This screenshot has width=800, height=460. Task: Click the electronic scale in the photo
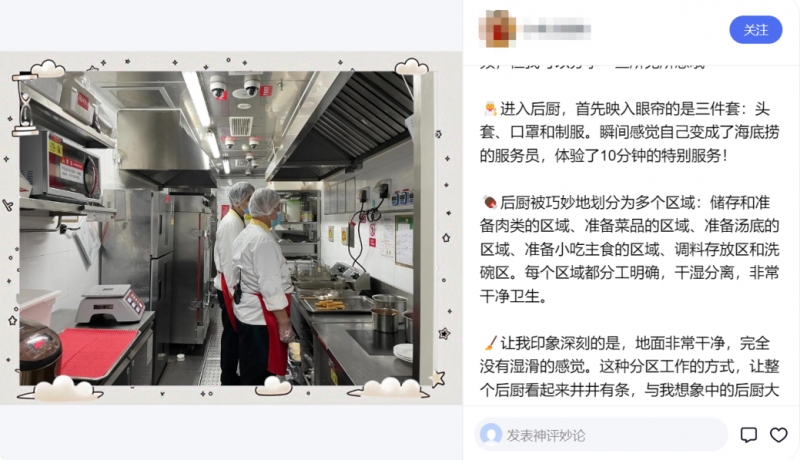pyautogui.click(x=110, y=303)
